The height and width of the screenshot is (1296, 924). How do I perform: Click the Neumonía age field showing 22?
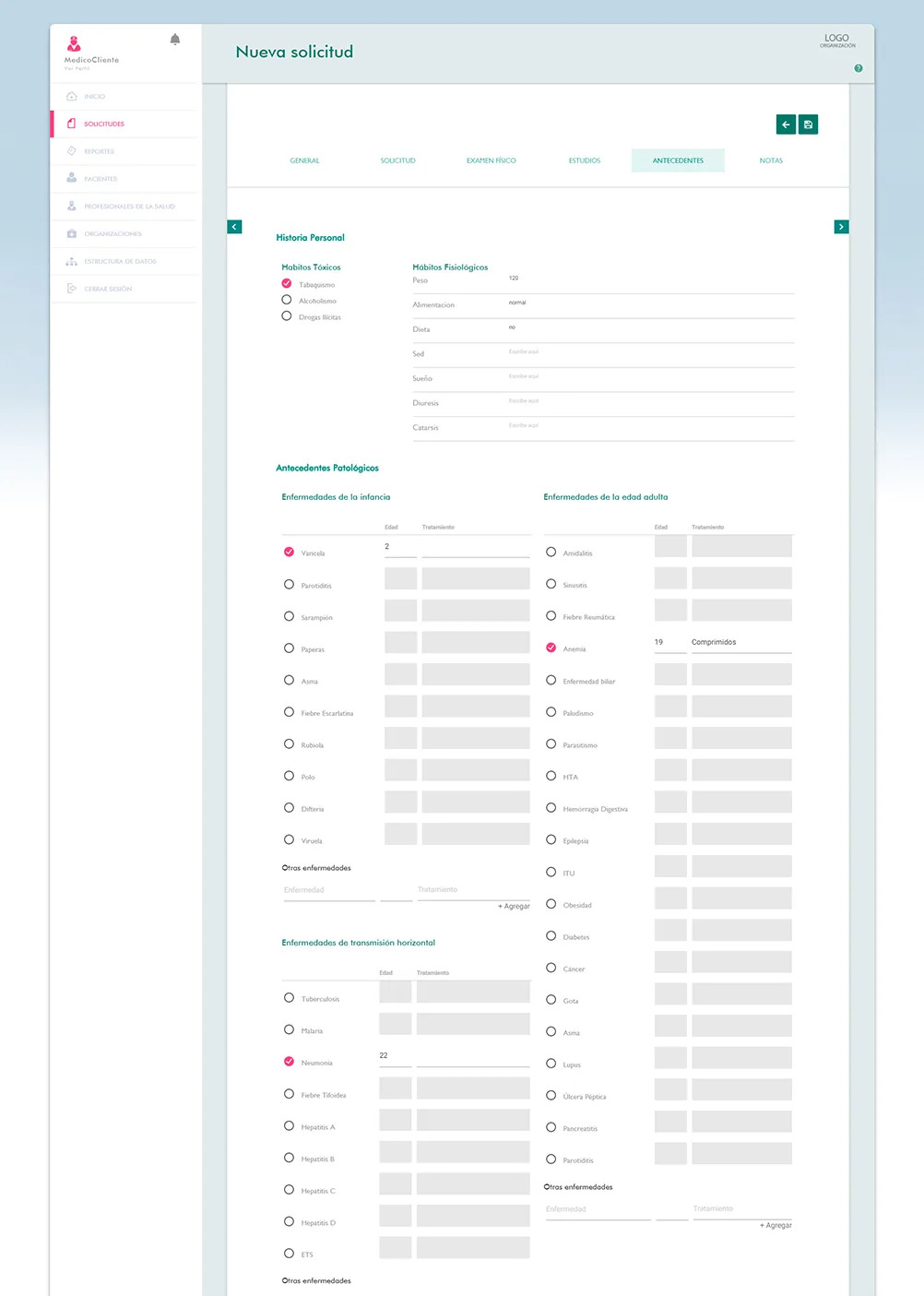(395, 1057)
